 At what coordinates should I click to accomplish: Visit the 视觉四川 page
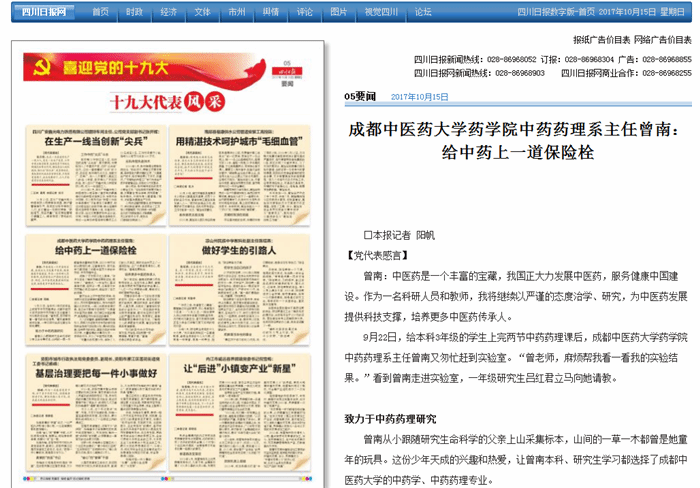[x=380, y=12]
